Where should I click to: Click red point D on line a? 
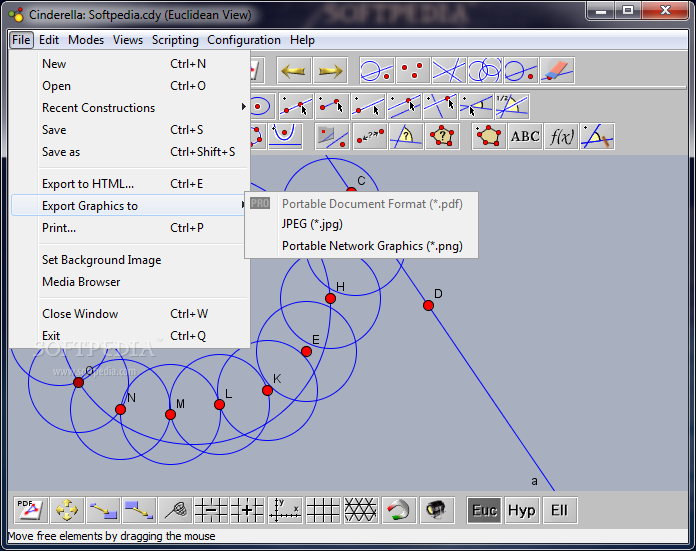pos(428,305)
